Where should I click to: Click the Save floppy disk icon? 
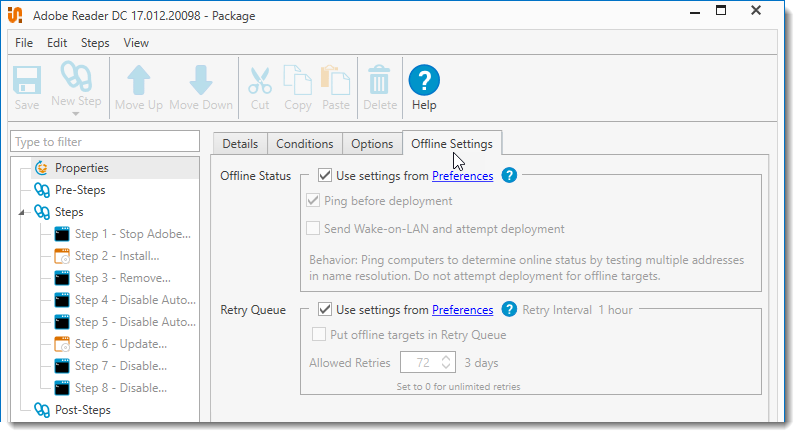[27, 81]
